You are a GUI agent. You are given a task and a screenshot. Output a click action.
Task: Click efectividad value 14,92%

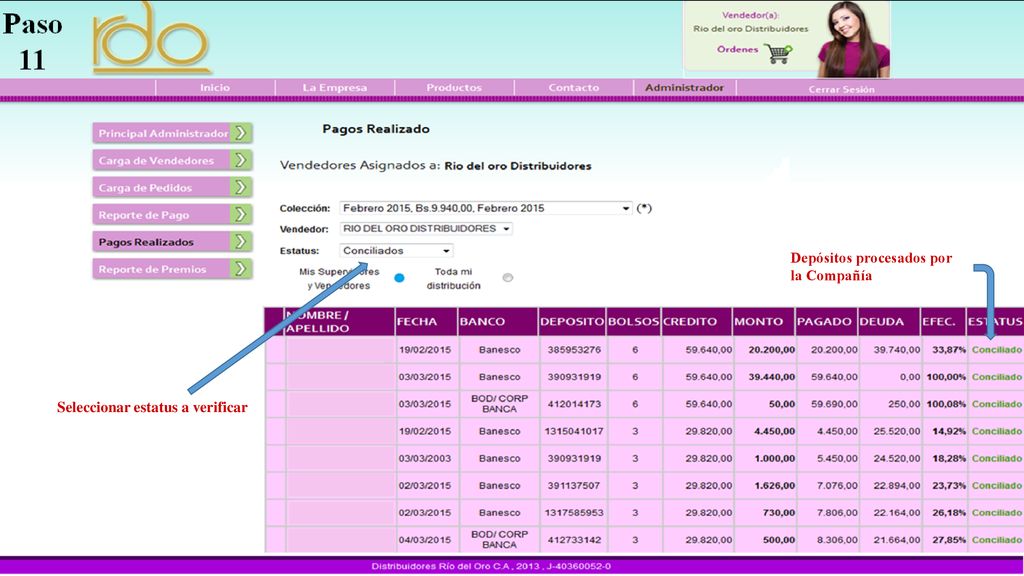pos(949,432)
